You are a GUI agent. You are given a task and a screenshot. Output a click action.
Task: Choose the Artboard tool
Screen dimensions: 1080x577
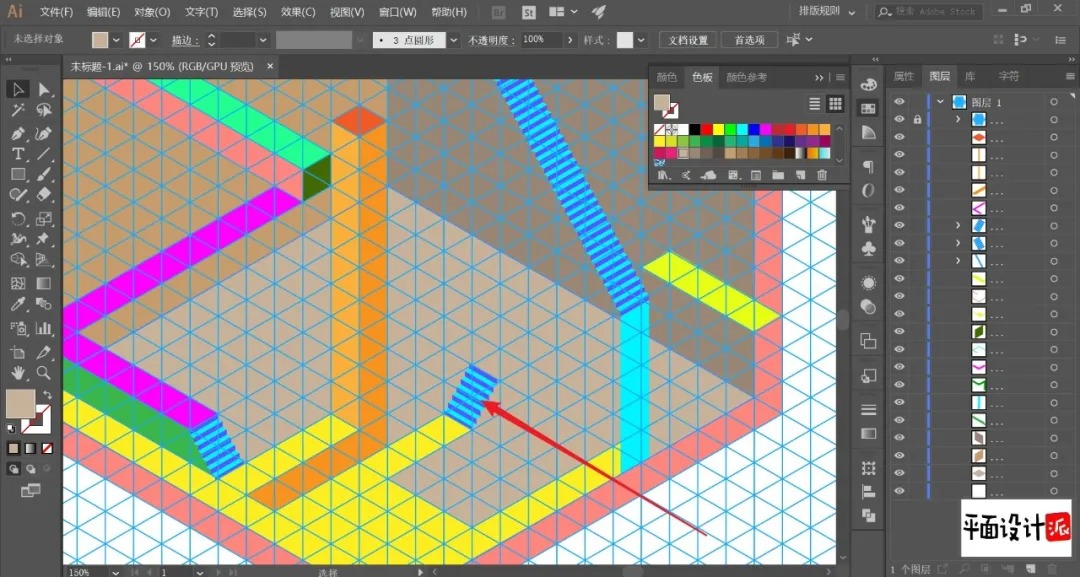[18, 352]
